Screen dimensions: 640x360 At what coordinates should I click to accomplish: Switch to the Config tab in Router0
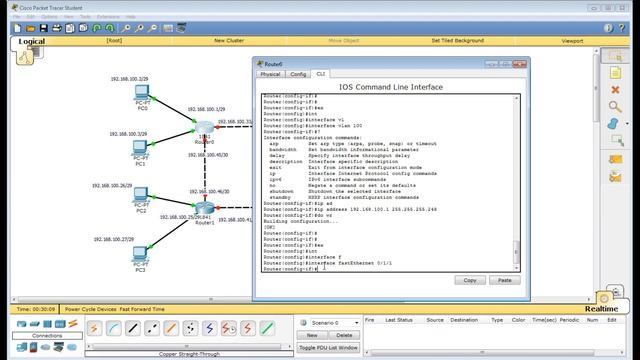tap(298, 74)
